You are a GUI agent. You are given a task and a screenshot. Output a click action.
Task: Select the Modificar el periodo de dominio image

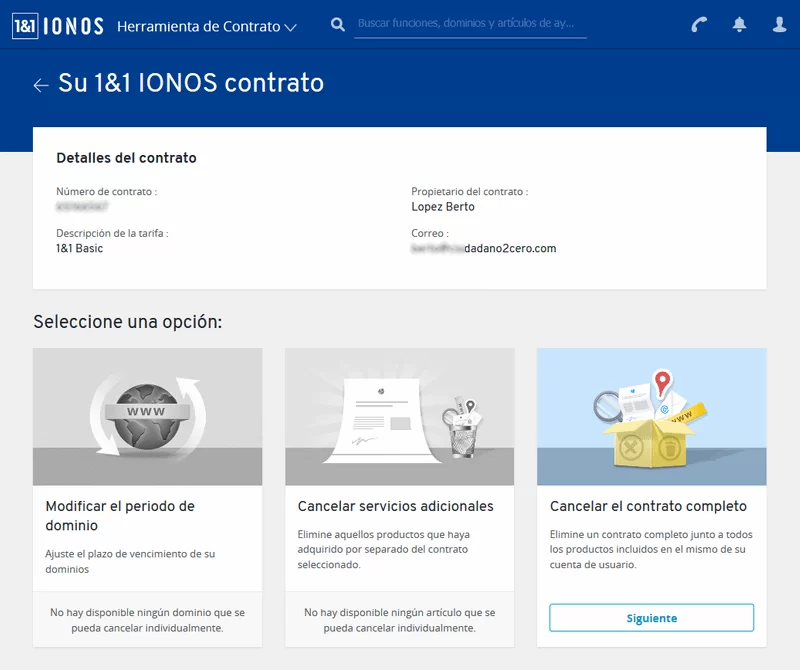click(x=147, y=416)
